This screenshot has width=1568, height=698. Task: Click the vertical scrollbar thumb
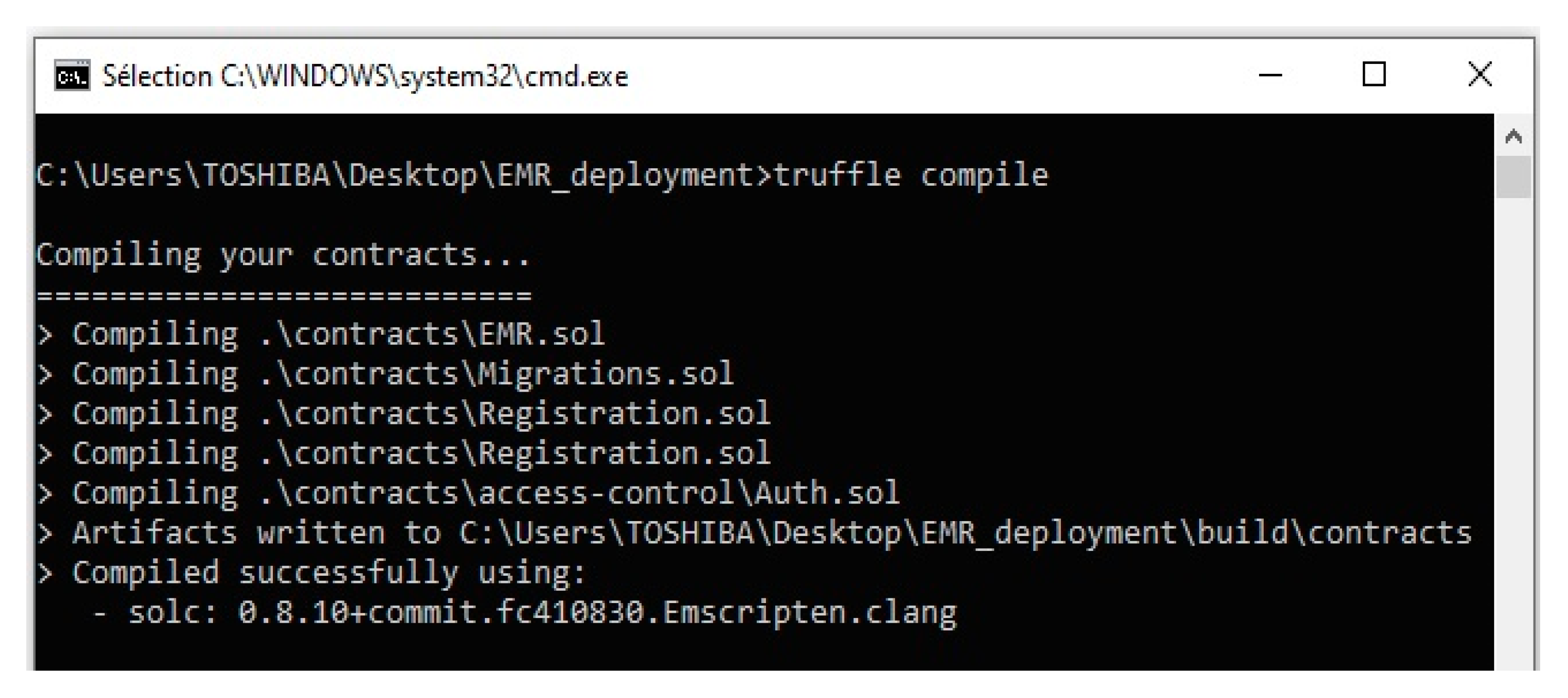tap(1513, 176)
